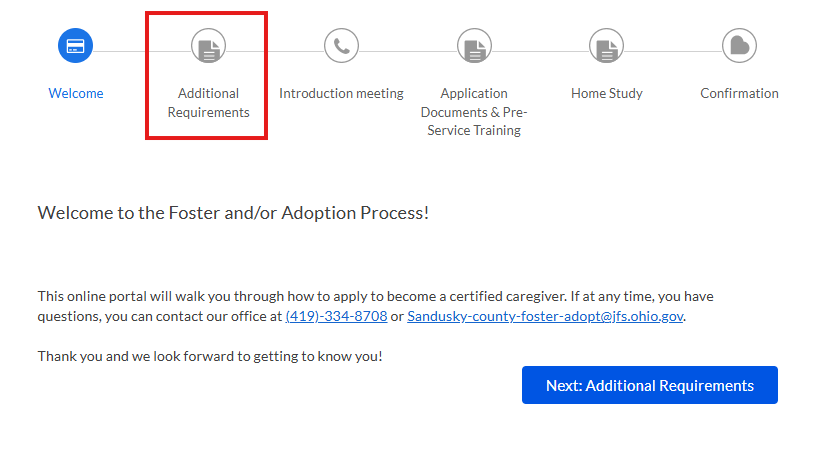Screen dimensions: 834x456
Task: Click the Application Documents step document icon
Action: (x=474, y=46)
